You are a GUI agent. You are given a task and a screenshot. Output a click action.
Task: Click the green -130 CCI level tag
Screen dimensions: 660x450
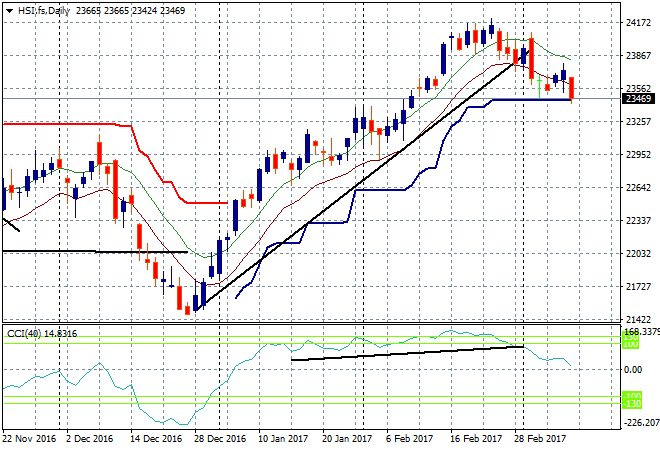coord(632,404)
